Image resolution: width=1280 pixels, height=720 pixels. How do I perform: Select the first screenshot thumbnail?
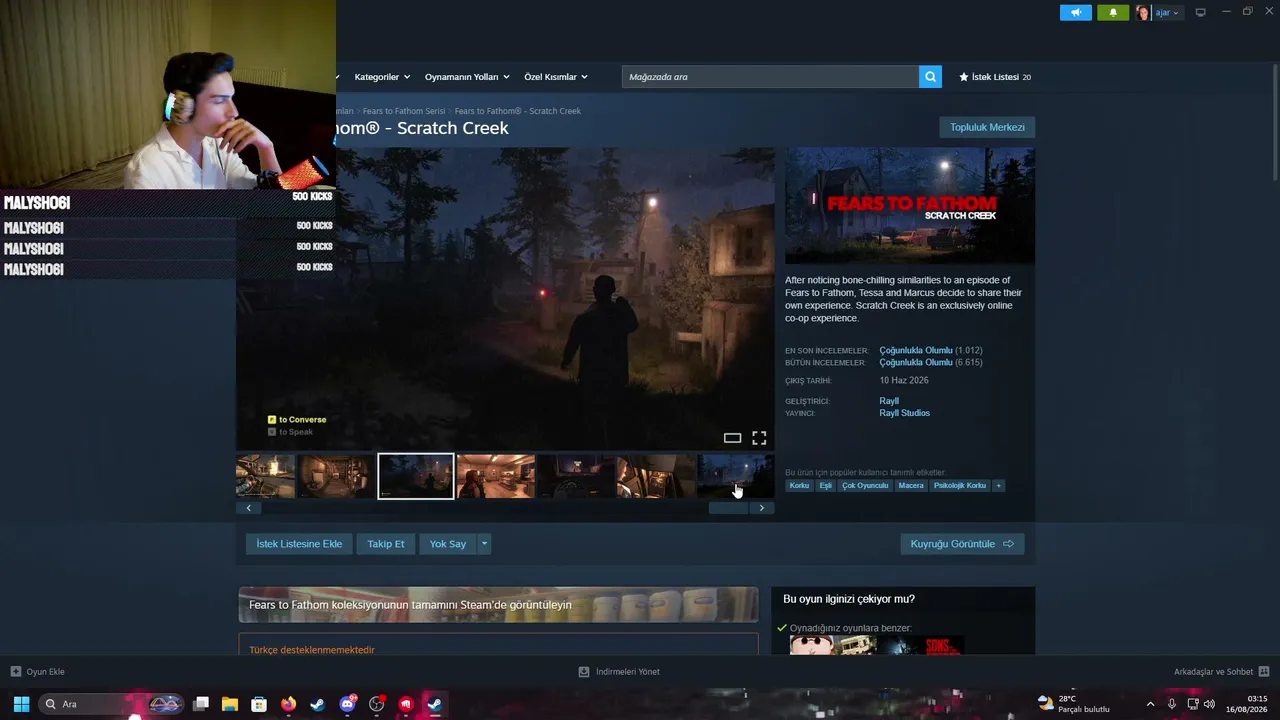tap(266, 476)
